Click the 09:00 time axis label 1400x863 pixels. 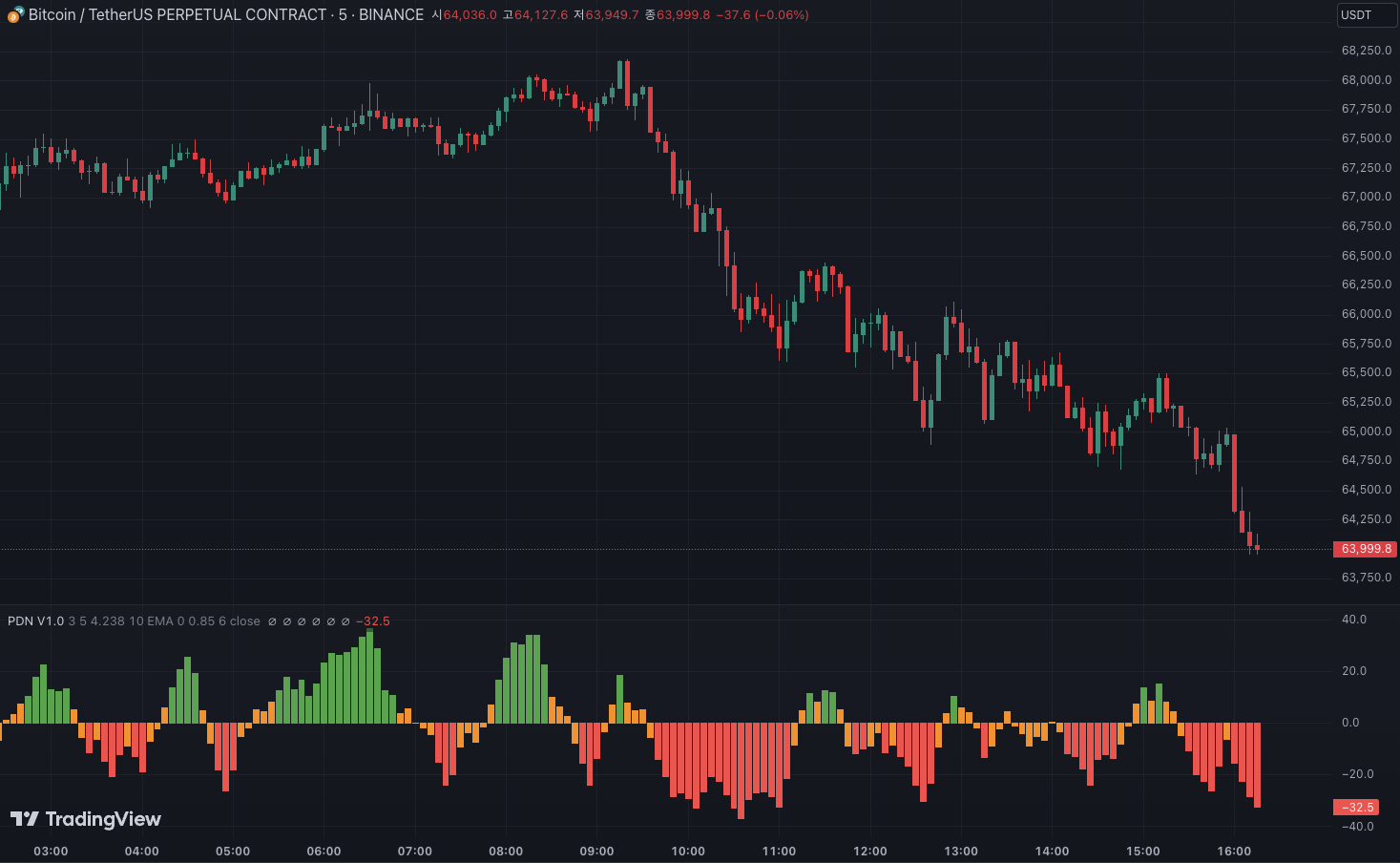click(596, 852)
